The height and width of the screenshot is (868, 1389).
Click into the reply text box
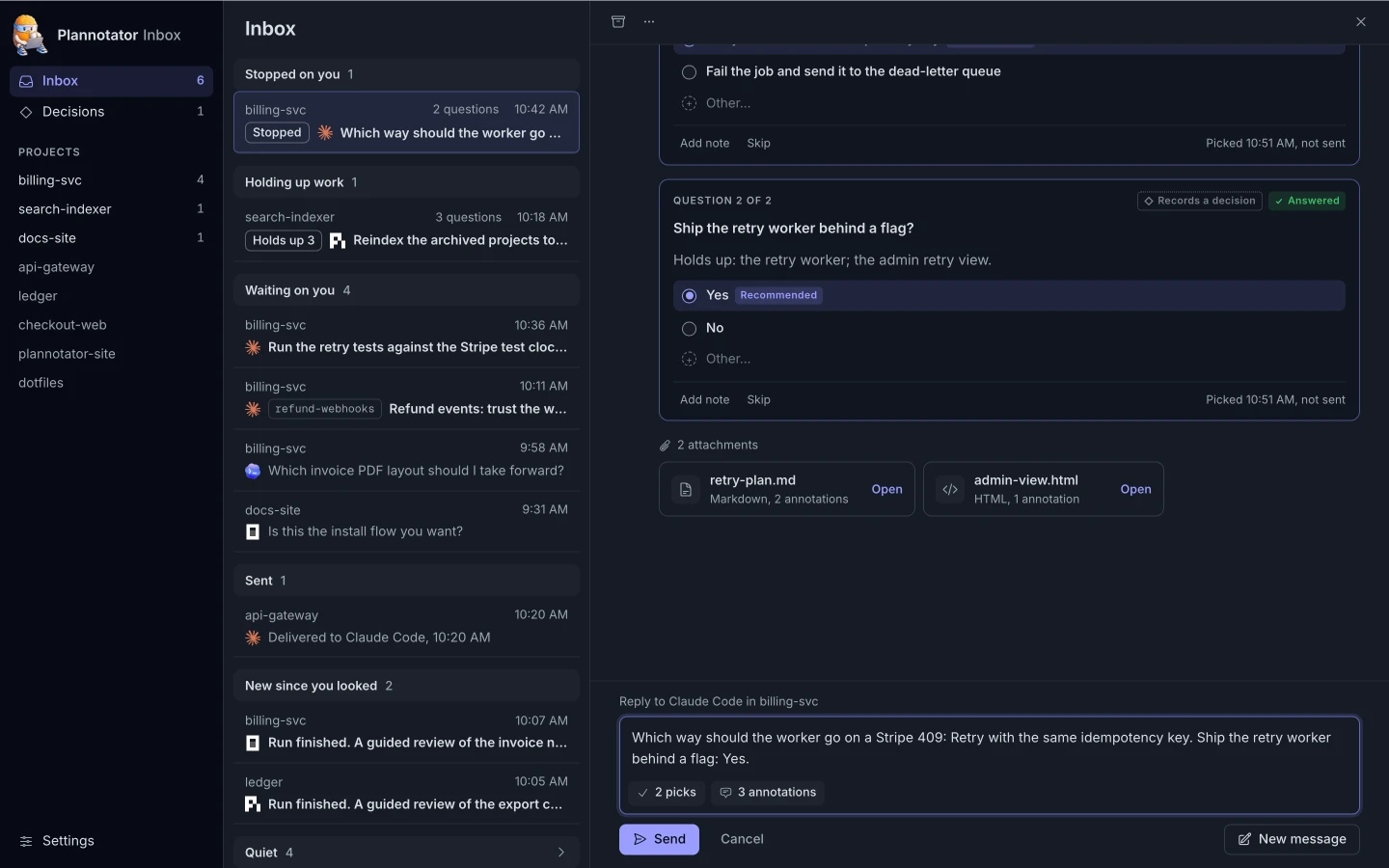(x=990, y=748)
